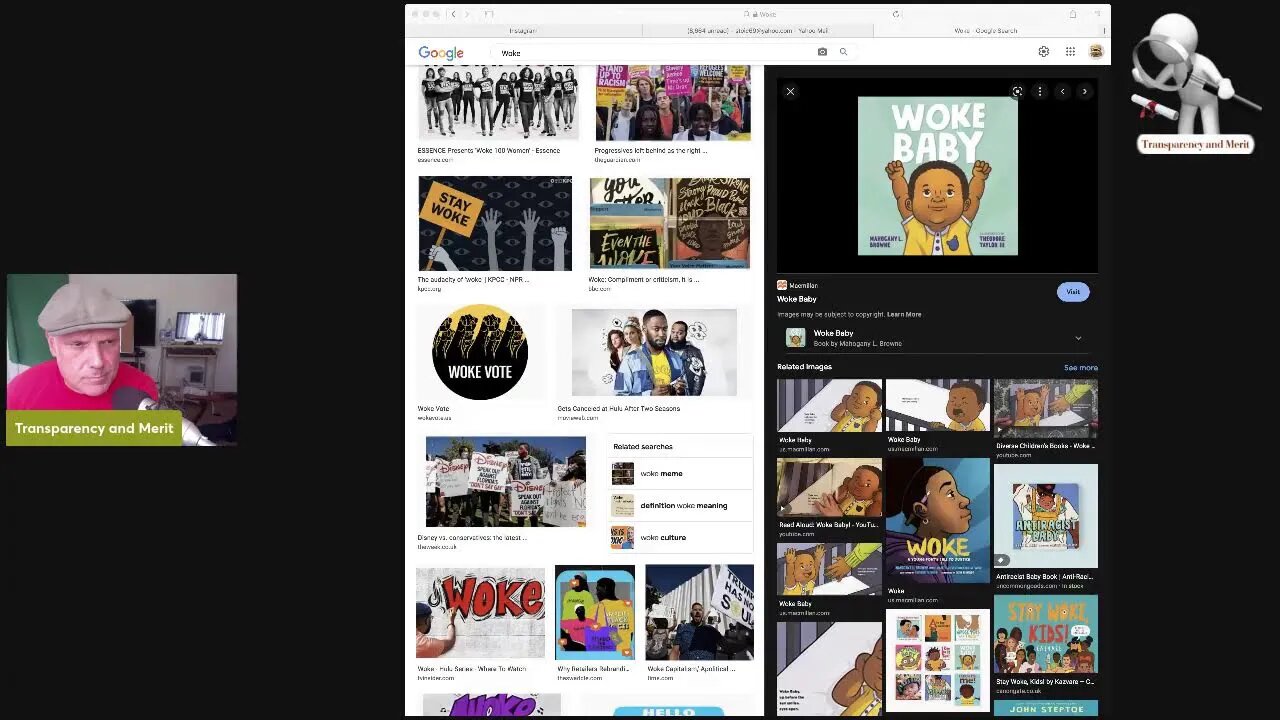This screenshot has width=1280, height=720.
Task: Click the Safari address bar
Action: point(760,14)
